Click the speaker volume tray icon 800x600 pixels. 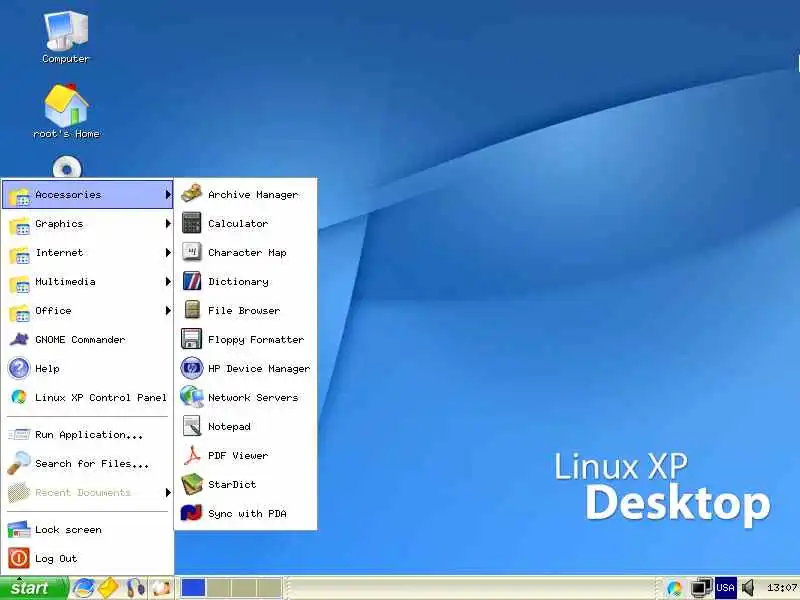[x=748, y=588]
